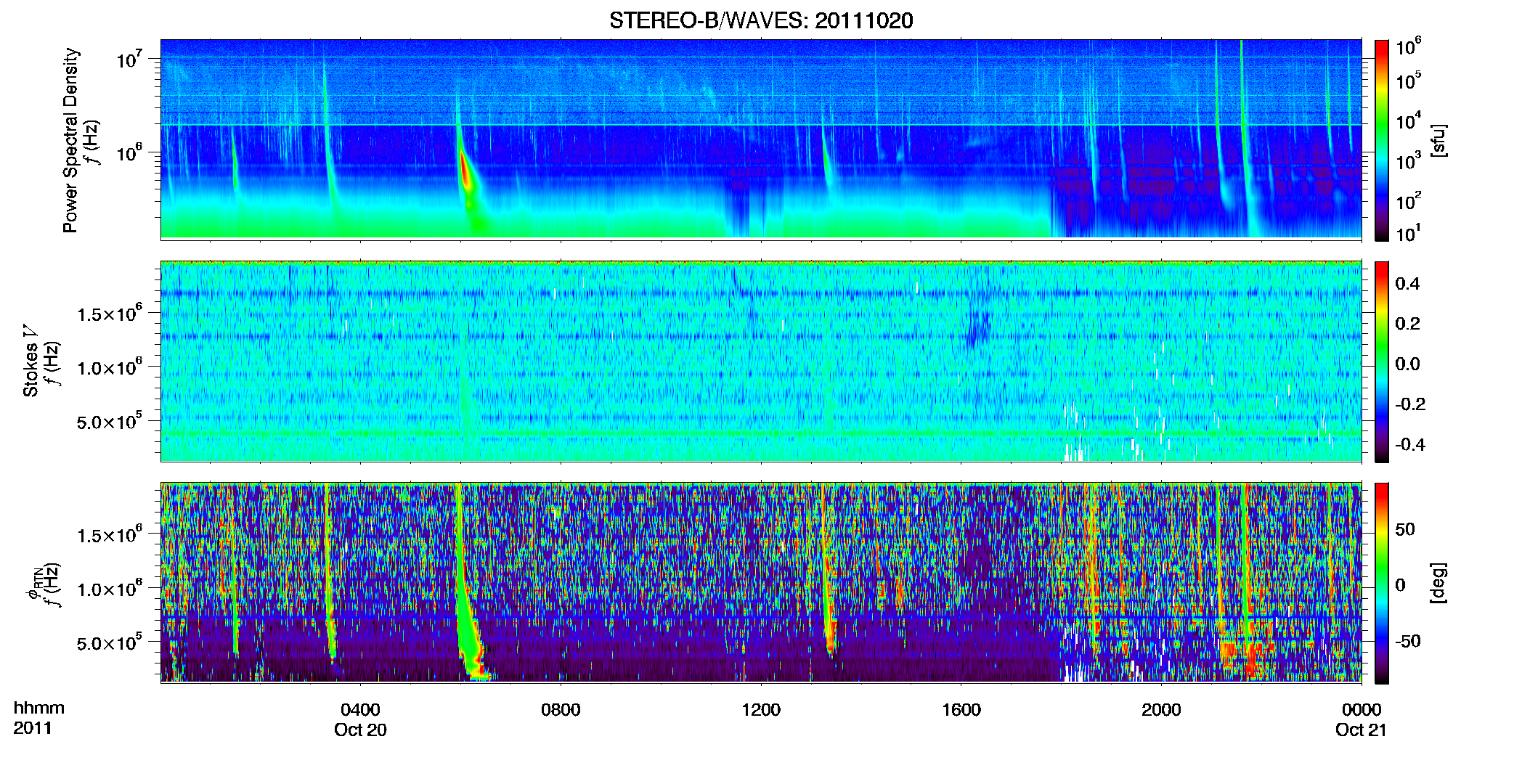Click the 1.0×10^6 tick on φRTN panel

pos(109,589)
